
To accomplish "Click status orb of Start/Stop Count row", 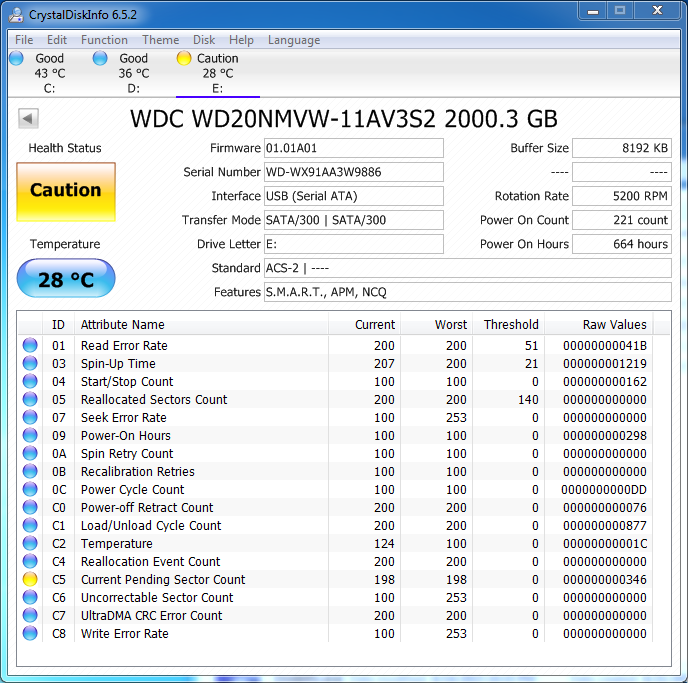I will coord(30,381).
